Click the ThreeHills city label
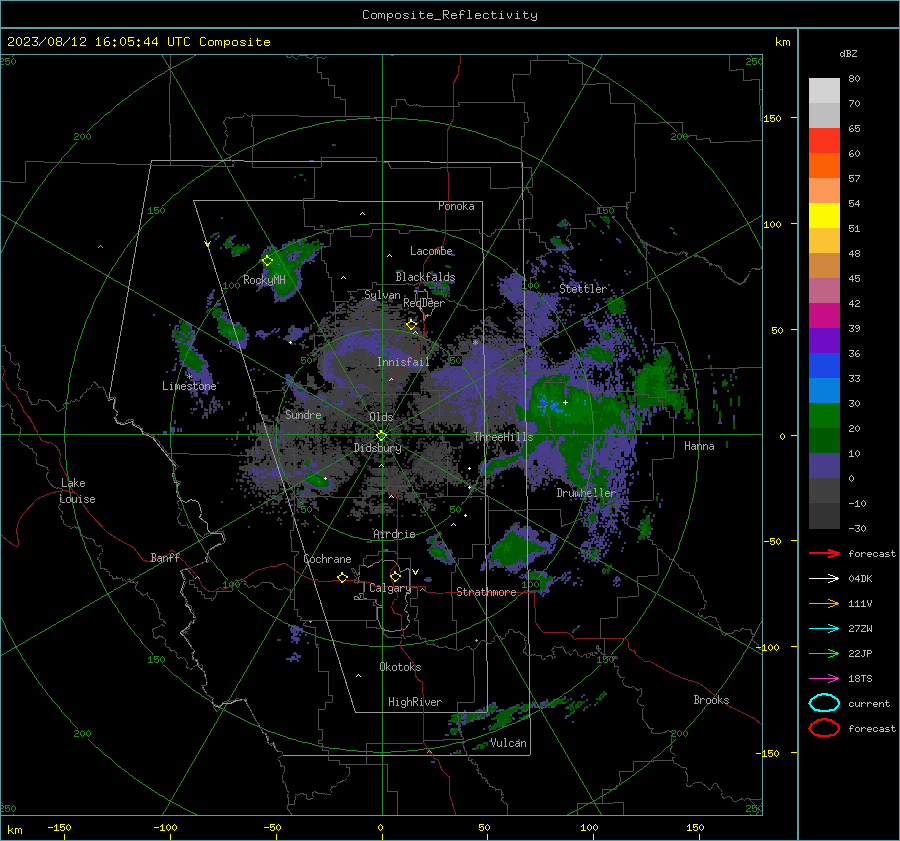The height and width of the screenshot is (841, 900). (503, 437)
